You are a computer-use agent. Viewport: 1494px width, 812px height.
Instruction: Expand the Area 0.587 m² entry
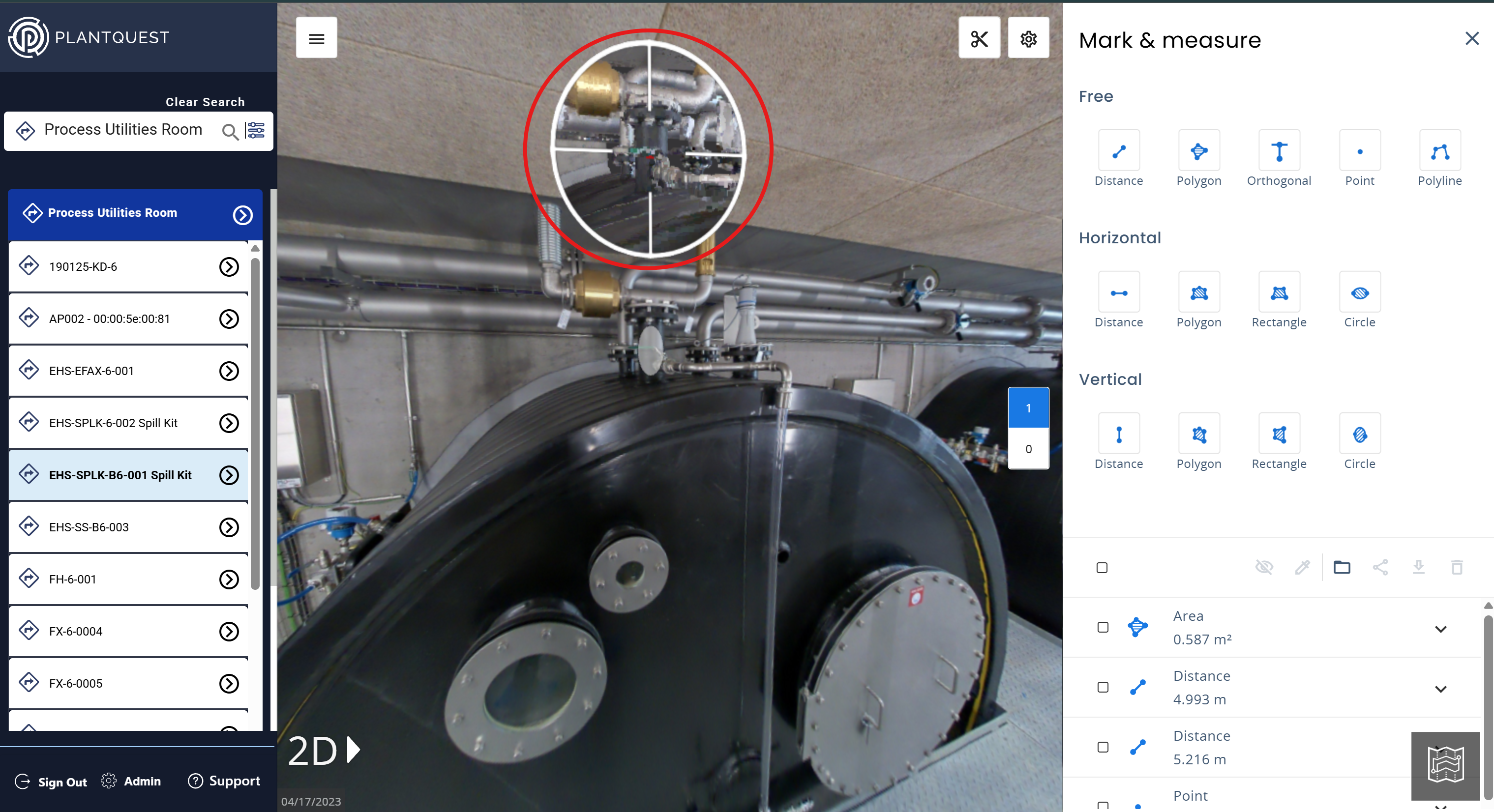click(1440, 629)
